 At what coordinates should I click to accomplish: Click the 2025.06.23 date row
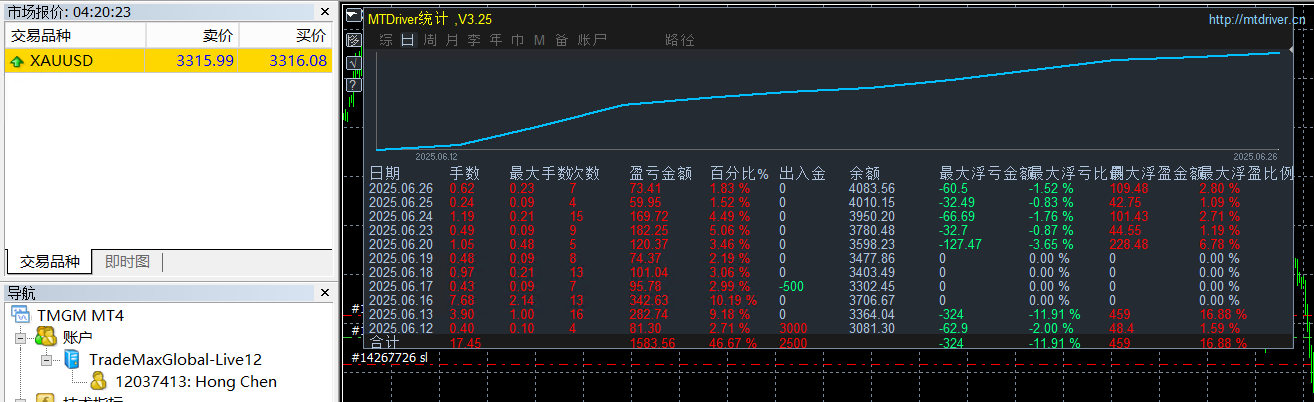[x=401, y=230]
